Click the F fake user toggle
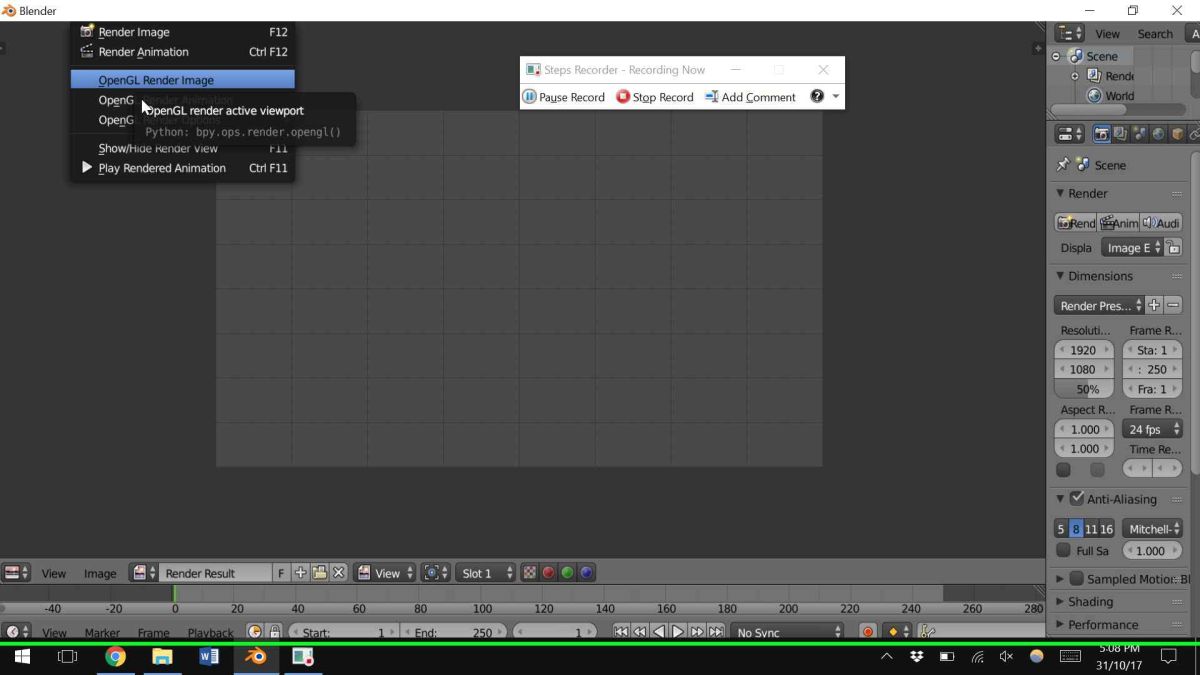The width and height of the screenshot is (1200, 675). pyautogui.click(x=281, y=573)
